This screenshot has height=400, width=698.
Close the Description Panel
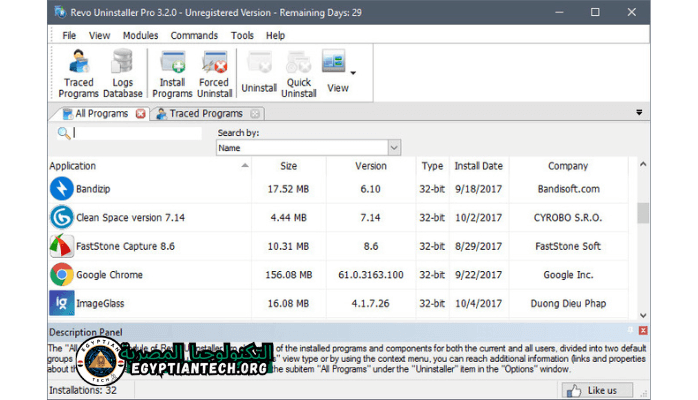[x=643, y=331]
